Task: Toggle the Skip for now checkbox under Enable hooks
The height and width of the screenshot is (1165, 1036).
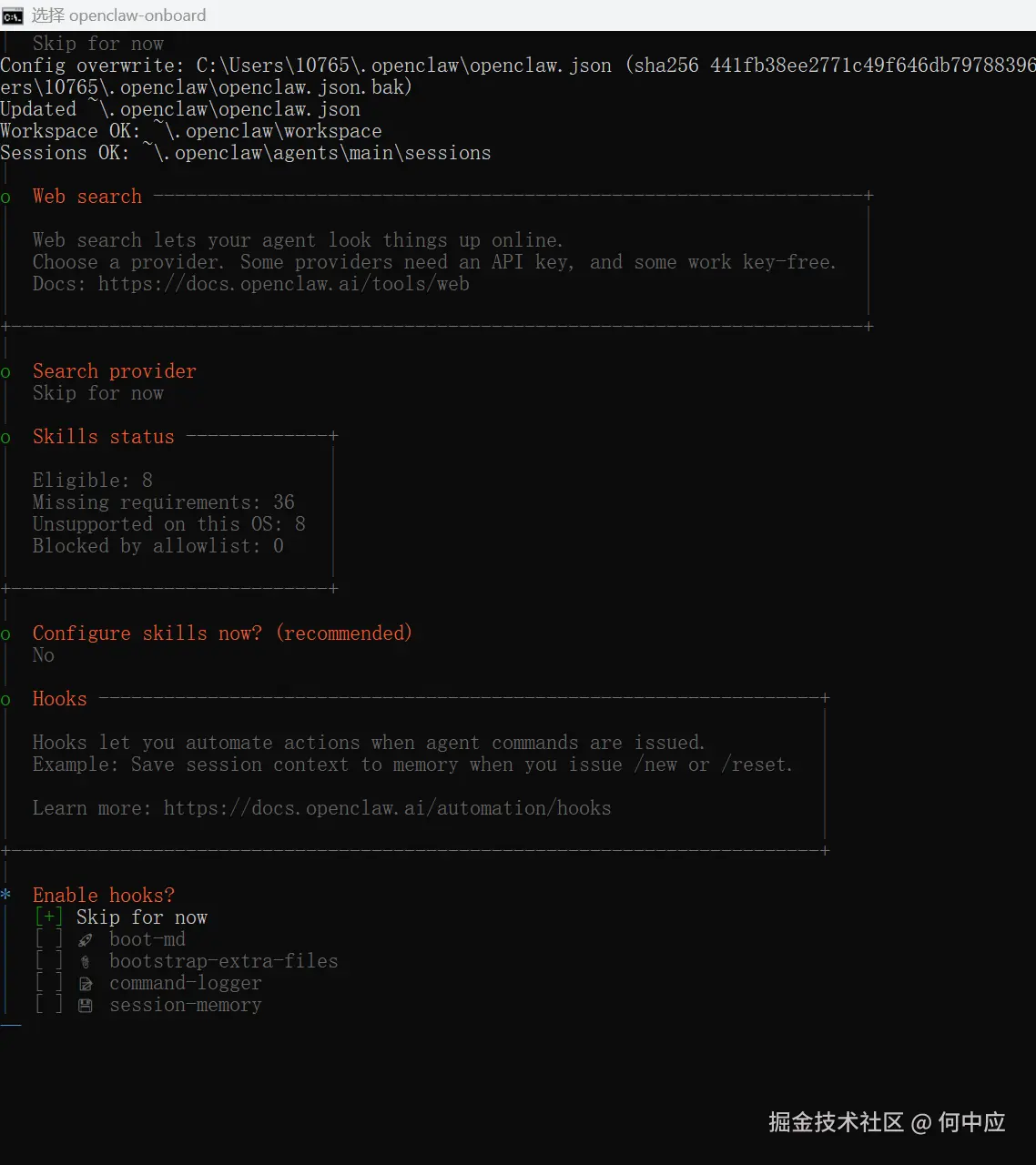Action: click(49, 917)
